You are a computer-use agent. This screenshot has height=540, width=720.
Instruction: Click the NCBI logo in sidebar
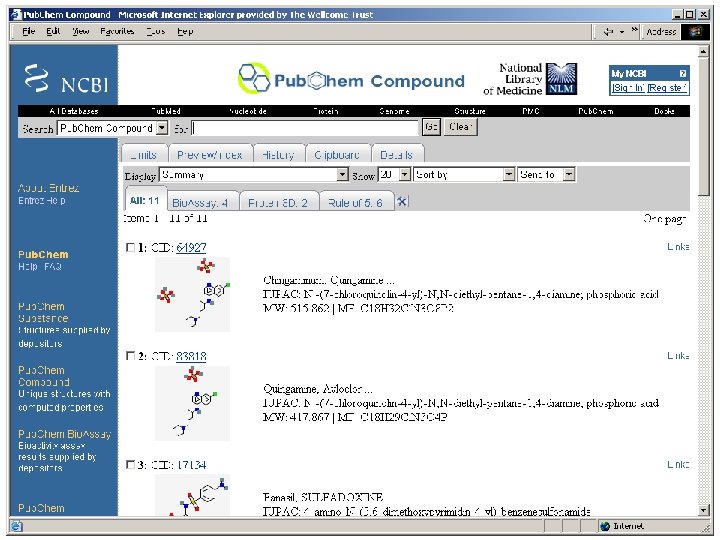65,79
